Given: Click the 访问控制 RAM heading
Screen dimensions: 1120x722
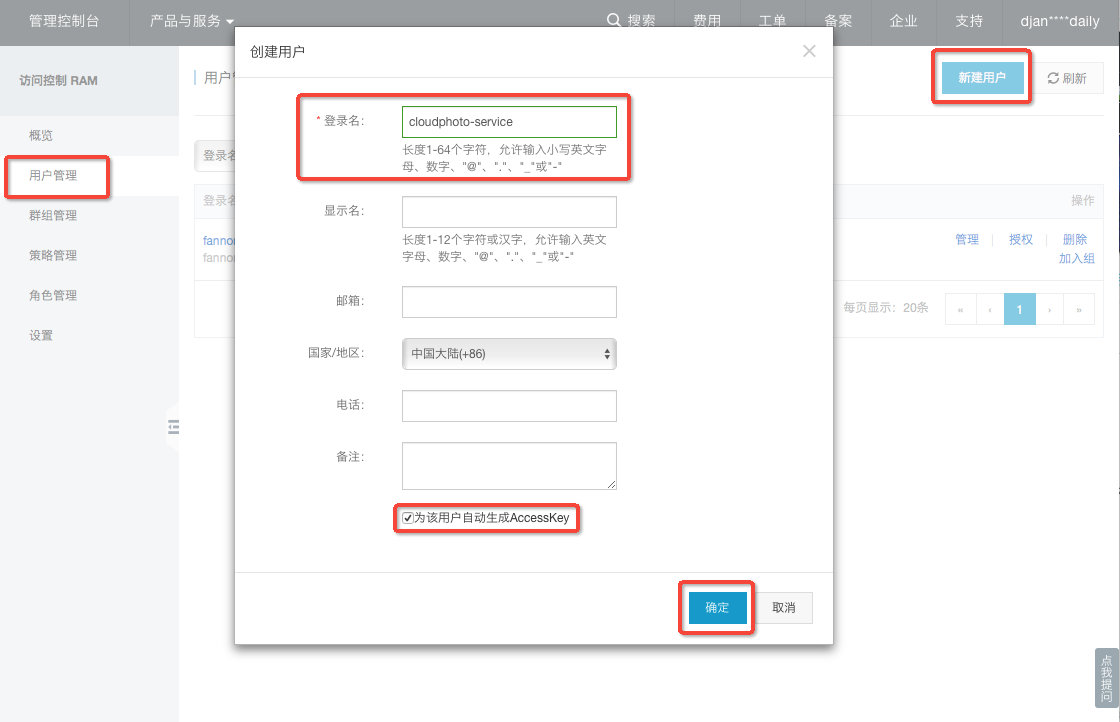Looking at the screenshot, I should (59, 81).
